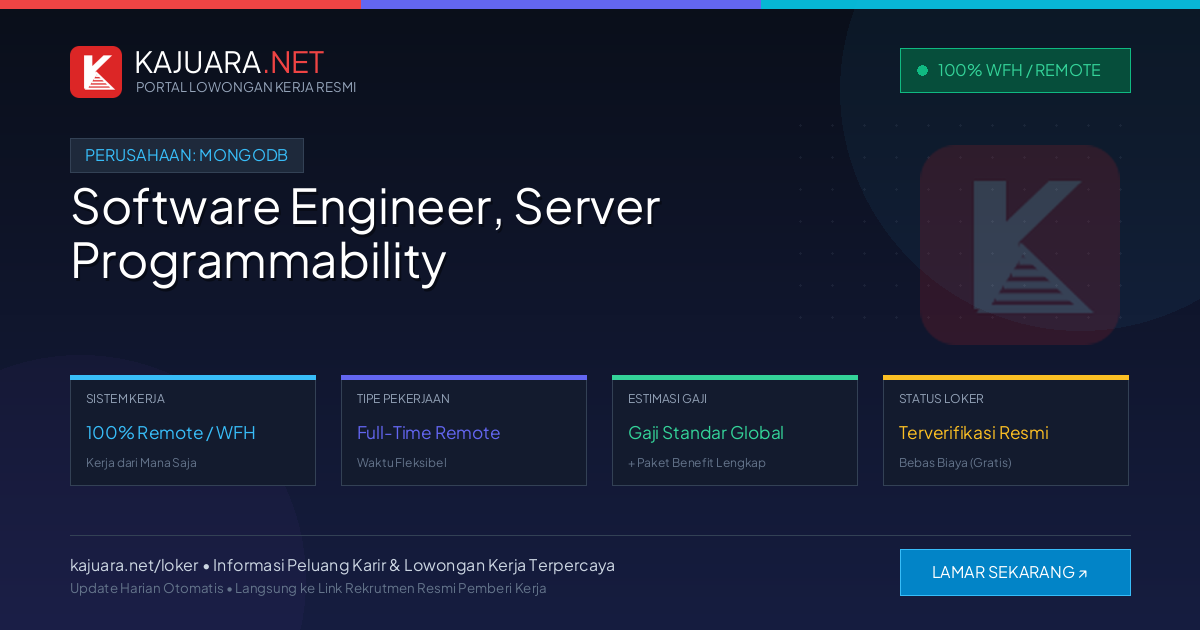
Task: Click the 100% WFH / REMOTE badge
Action: click(1015, 70)
